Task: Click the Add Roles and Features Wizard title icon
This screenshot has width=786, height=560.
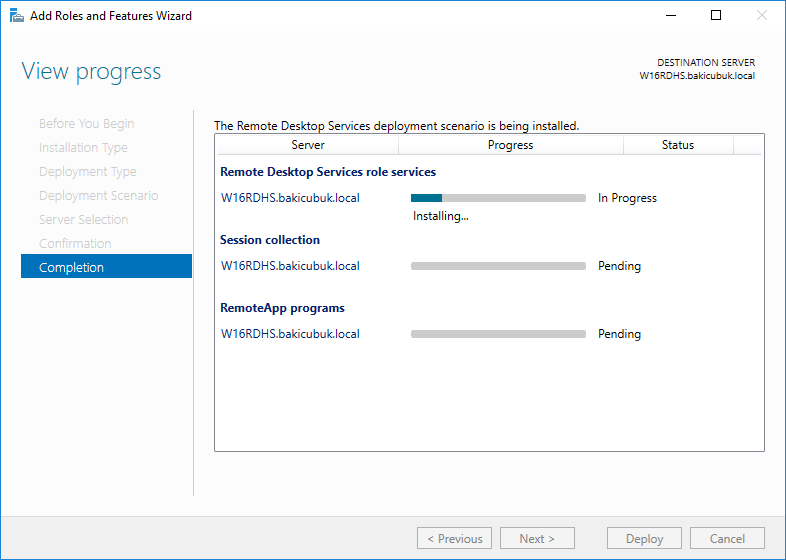Action: pos(17,16)
